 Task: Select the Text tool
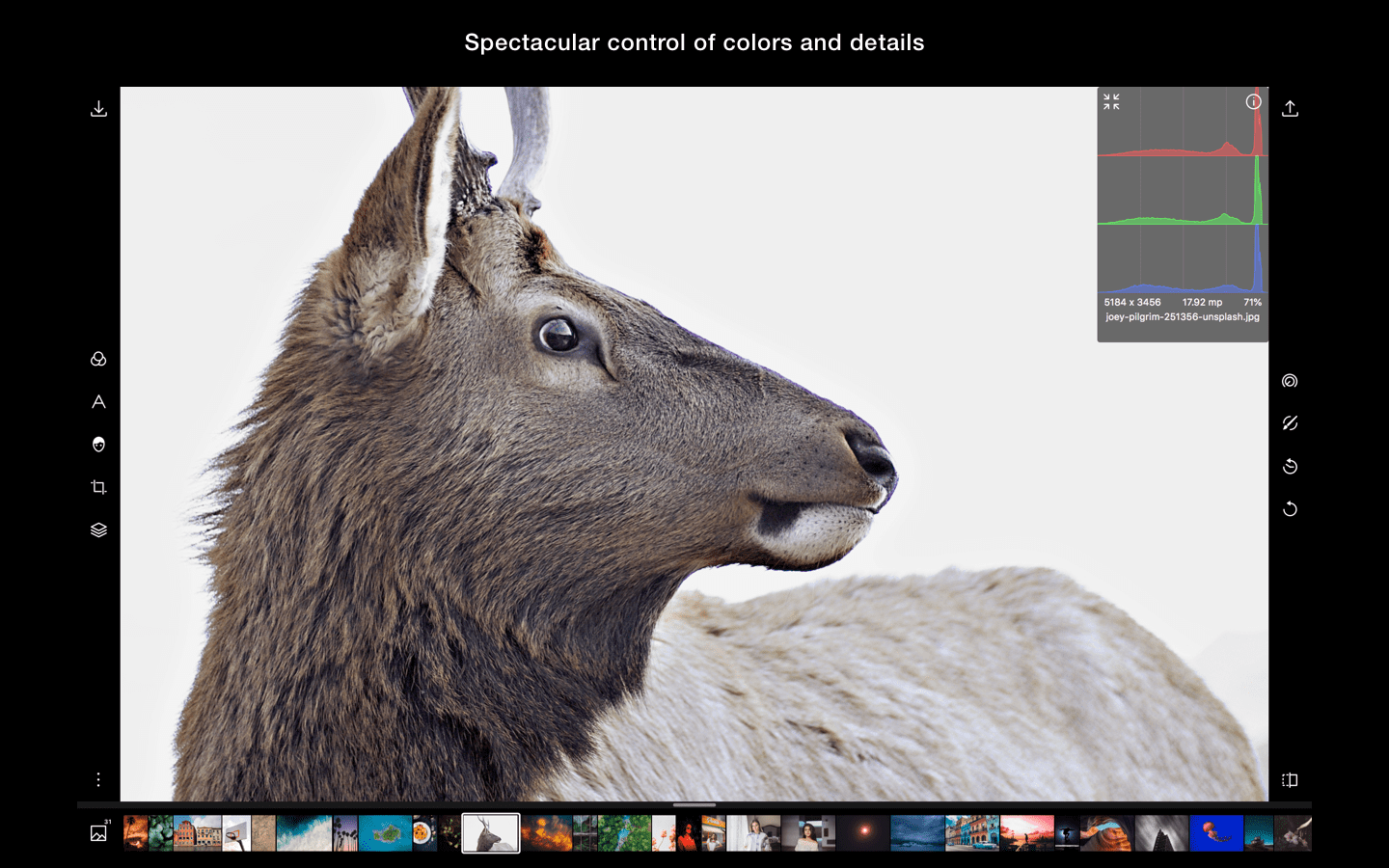pos(97,402)
